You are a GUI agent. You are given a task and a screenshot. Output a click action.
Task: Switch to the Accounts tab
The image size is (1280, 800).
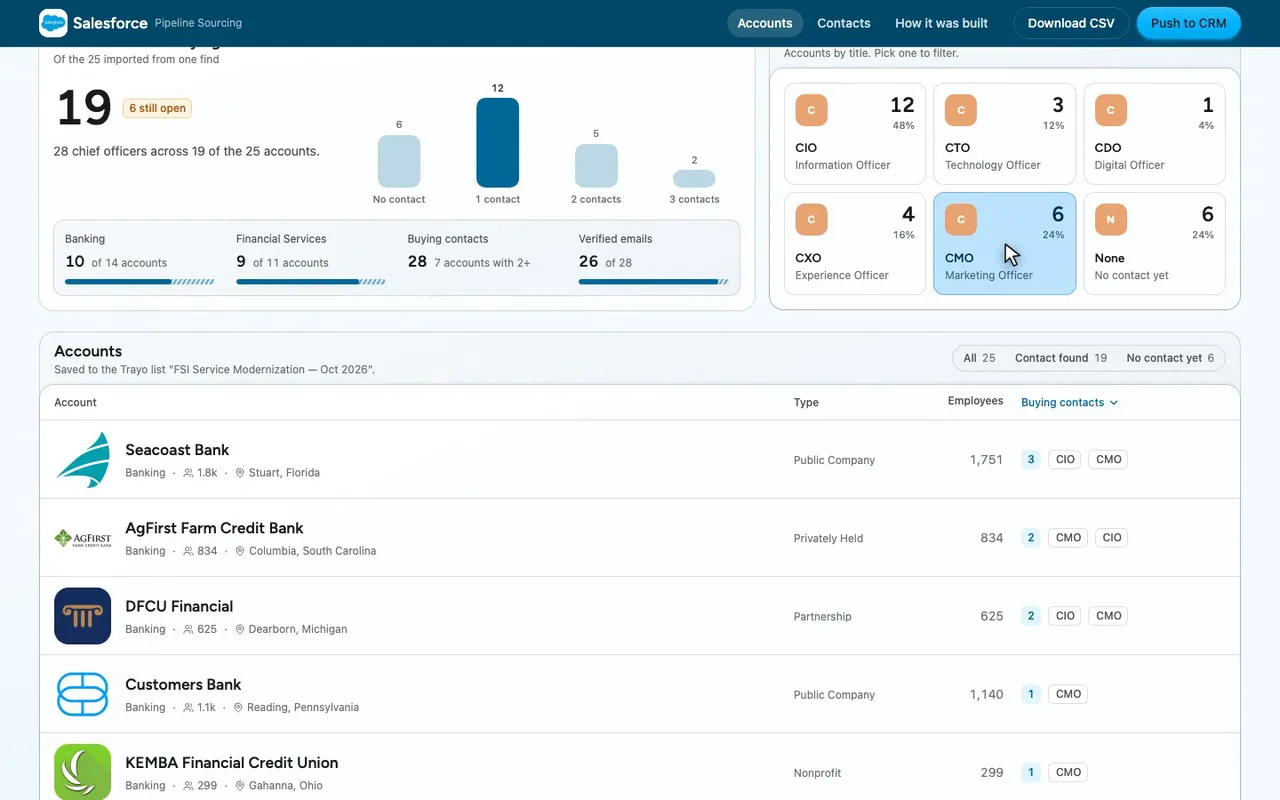pos(765,23)
